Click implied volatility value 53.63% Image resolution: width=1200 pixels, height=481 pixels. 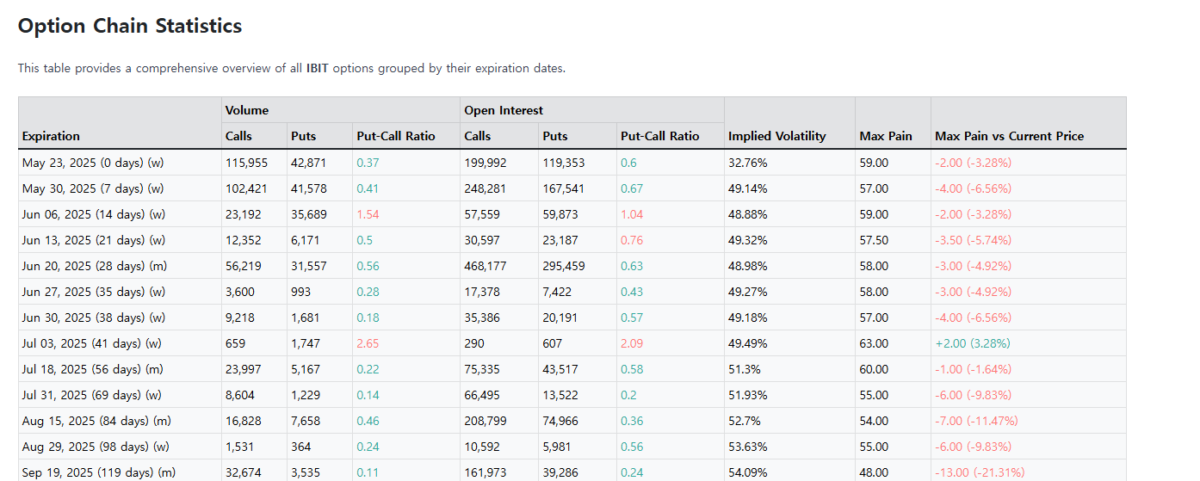[748, 448]
